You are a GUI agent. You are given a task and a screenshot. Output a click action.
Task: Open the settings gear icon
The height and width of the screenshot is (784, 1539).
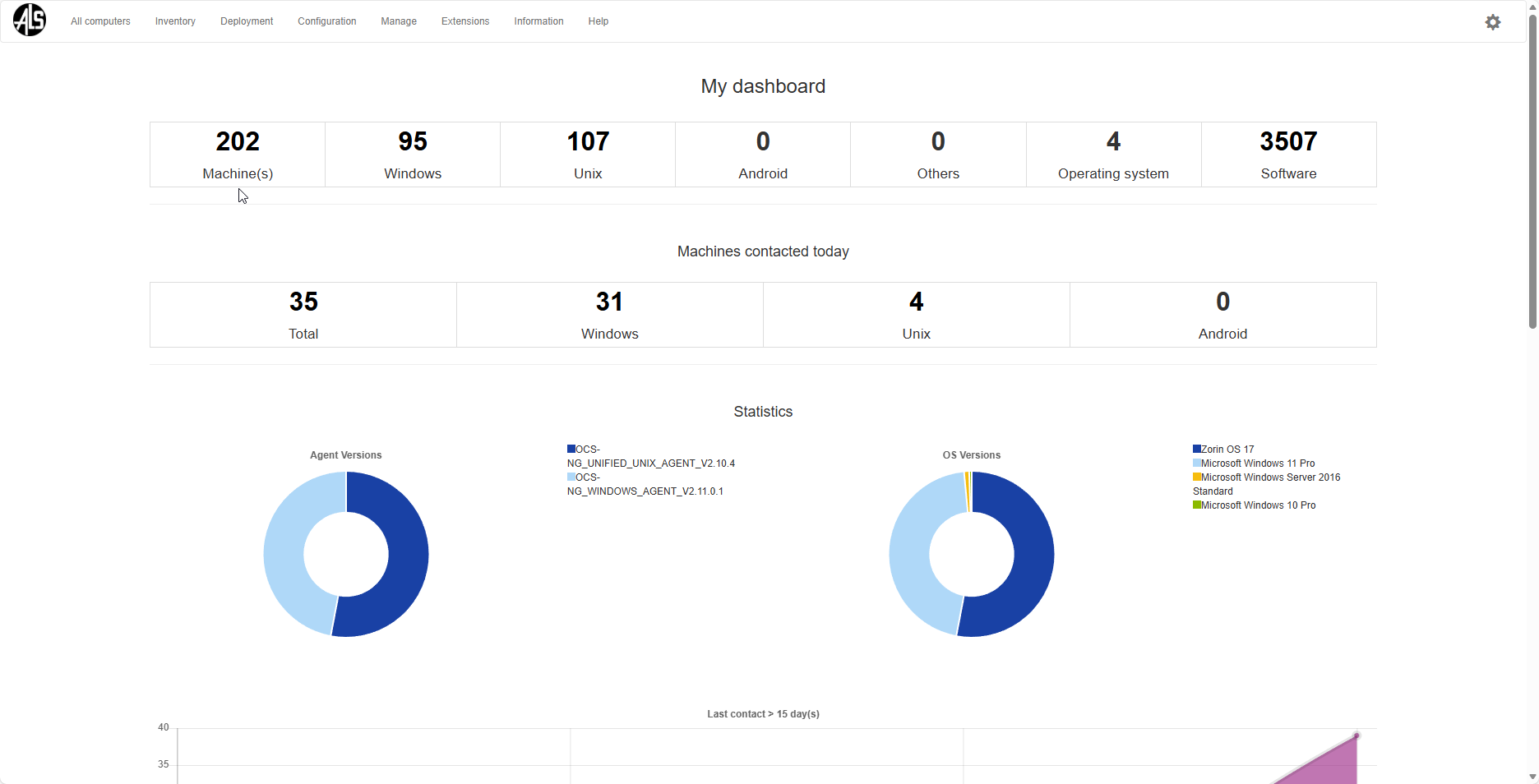(1492, 22)
